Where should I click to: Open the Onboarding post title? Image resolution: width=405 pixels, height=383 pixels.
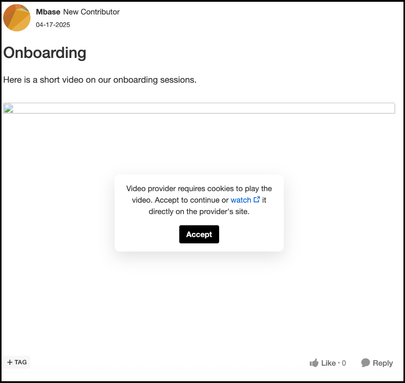point(45,53)
